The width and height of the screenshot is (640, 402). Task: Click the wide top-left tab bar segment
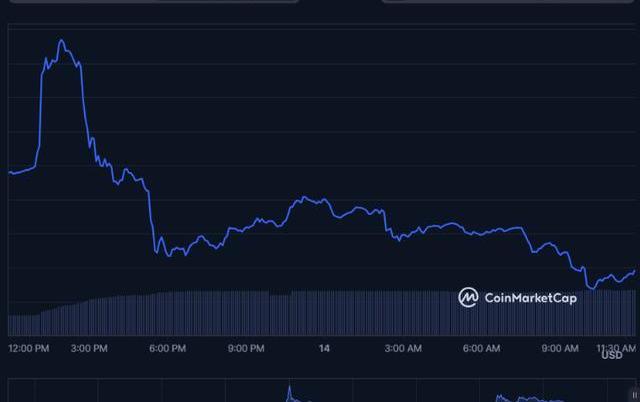pyautogui.click(x=150, y=1)
